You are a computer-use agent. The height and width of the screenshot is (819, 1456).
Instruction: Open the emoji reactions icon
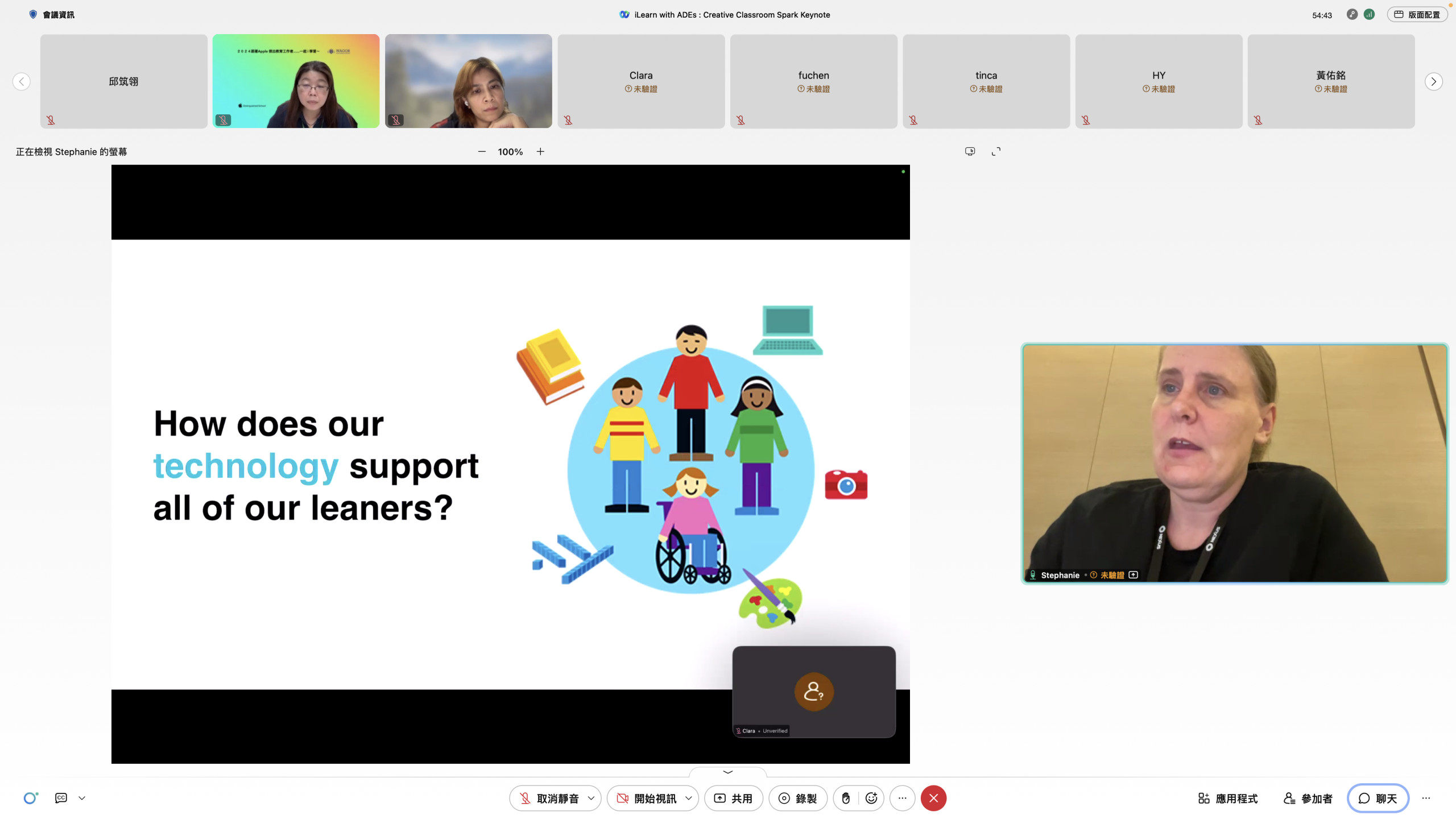[x=871, y=798]
